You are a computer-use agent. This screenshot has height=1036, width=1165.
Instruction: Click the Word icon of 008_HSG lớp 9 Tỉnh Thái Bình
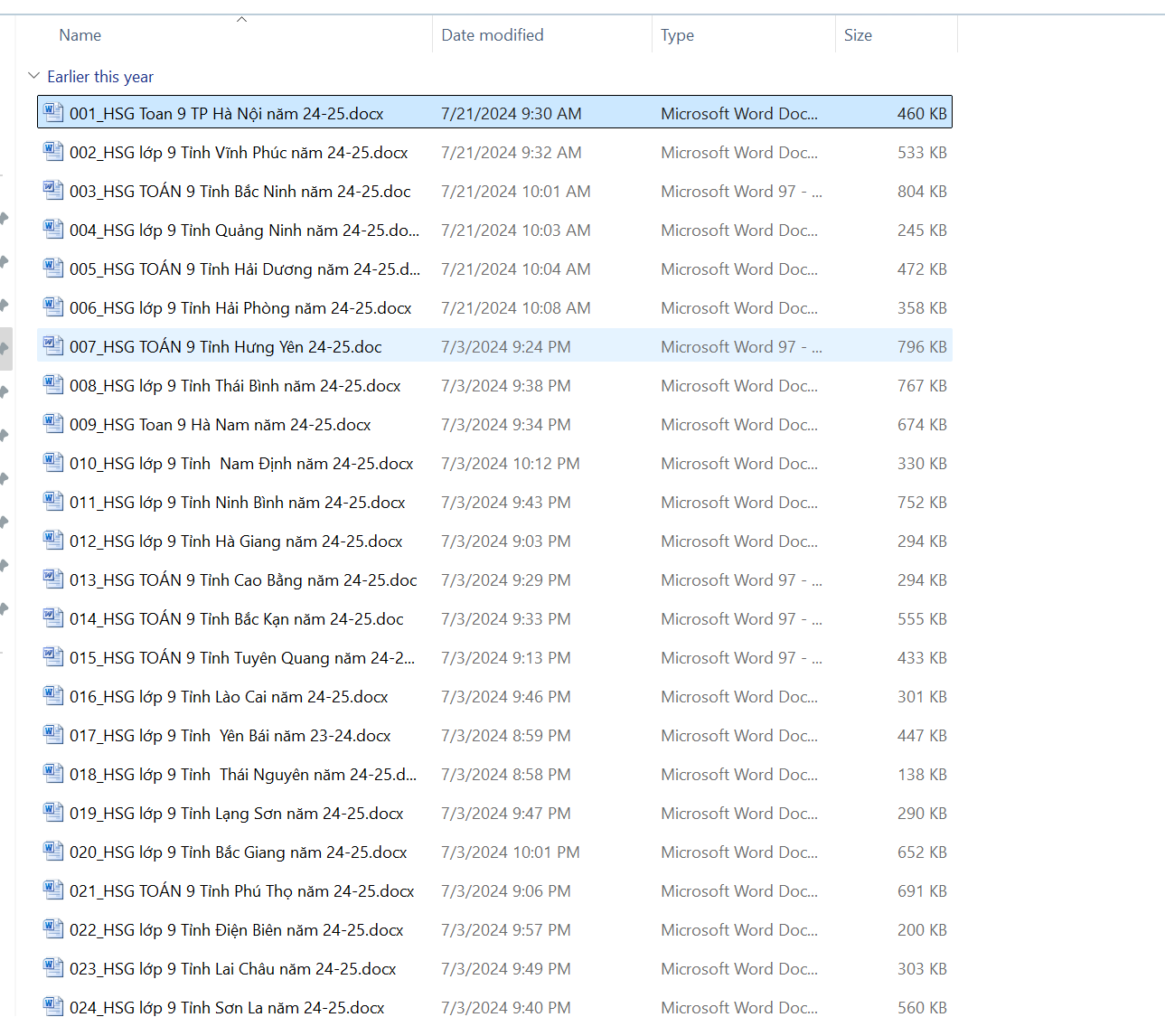coord(53,384)
